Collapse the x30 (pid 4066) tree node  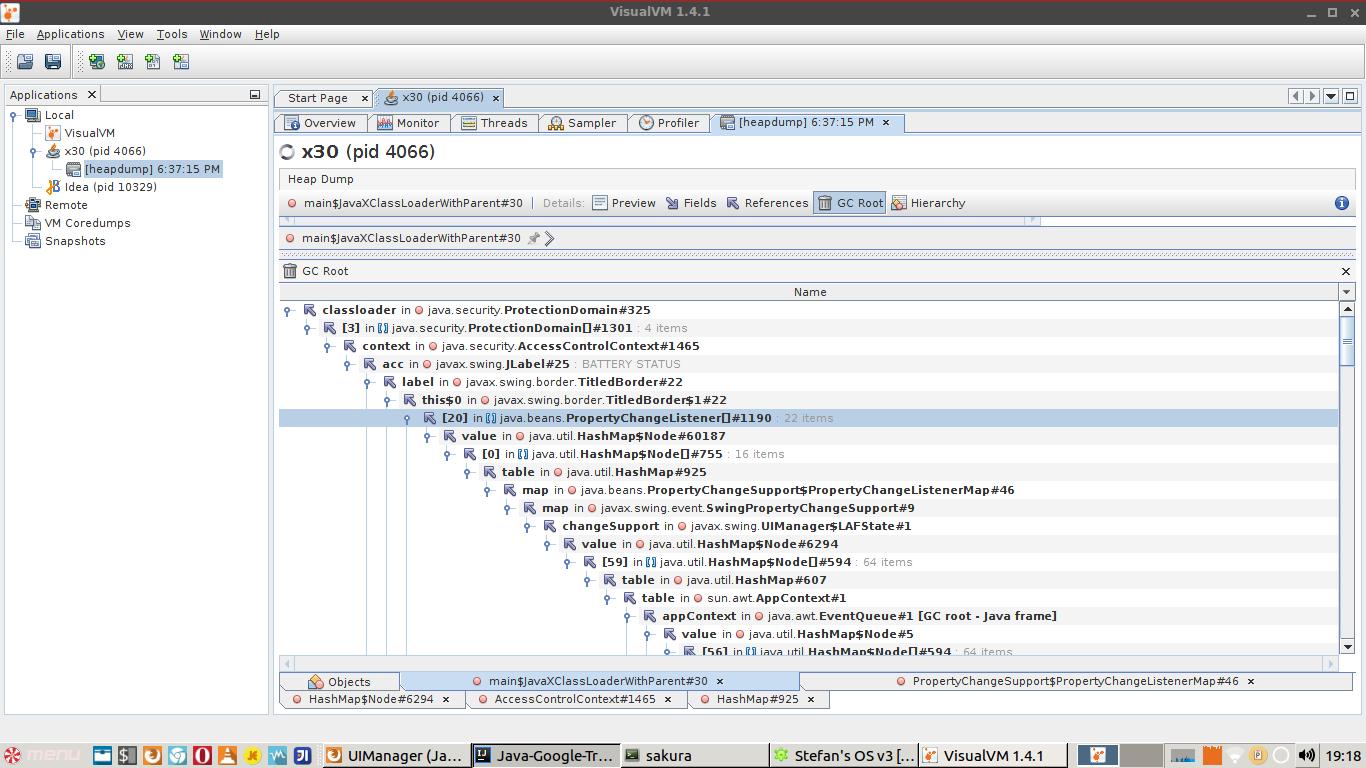tap(33, 152)
